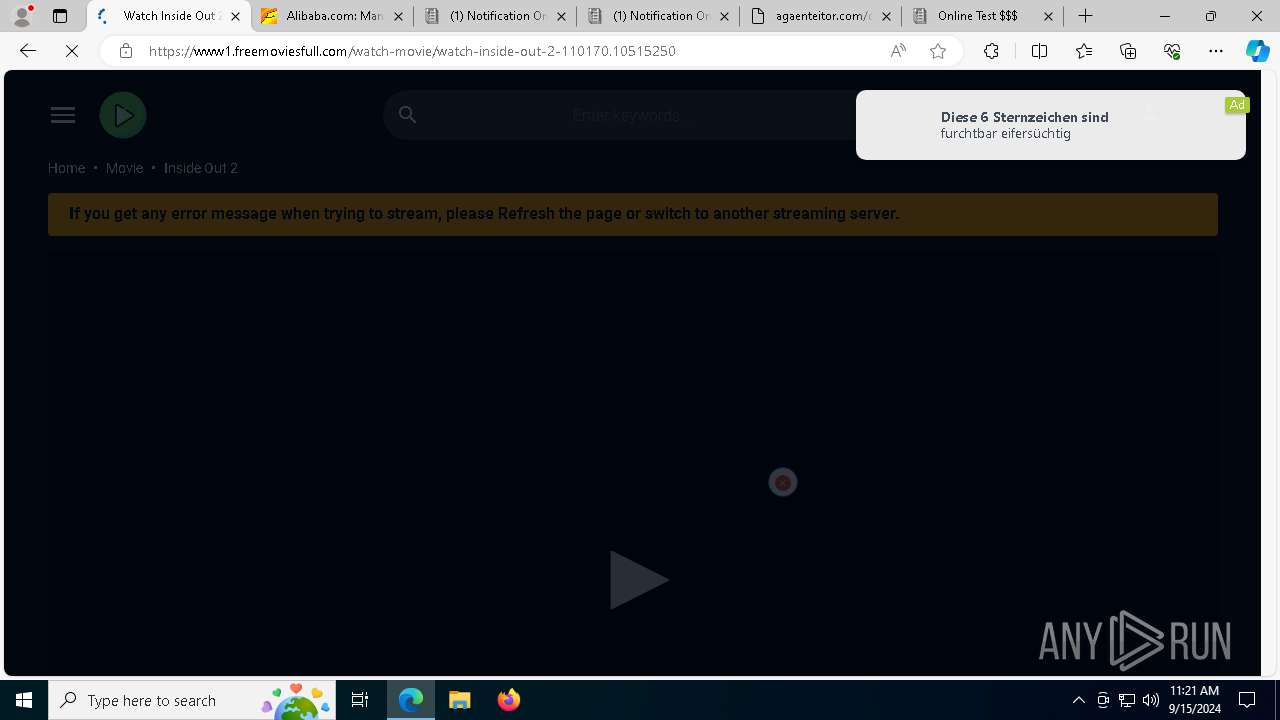Open a new browser tab

pyautogui.click(x=1086, y=16)
